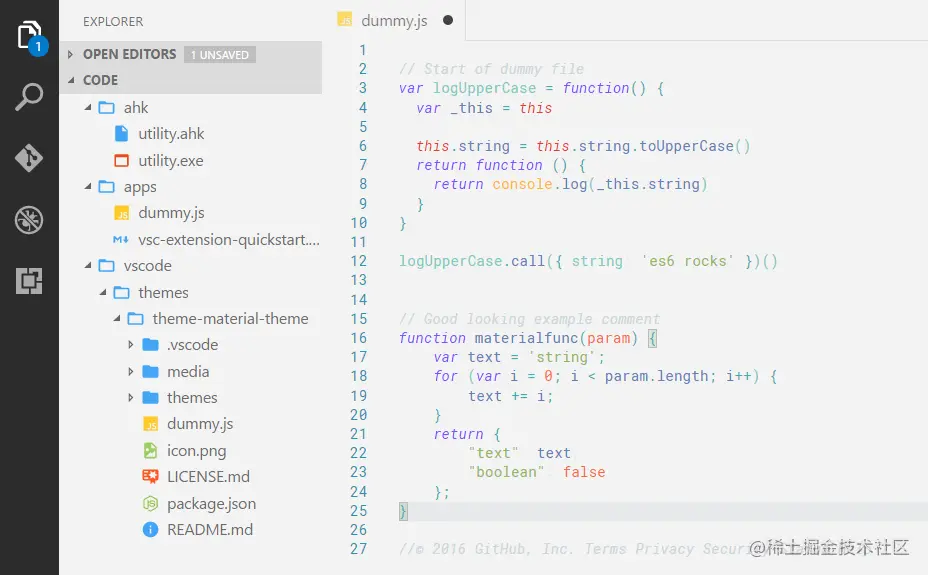Expand the OPEN EDITORS section
Screen dimensions: 928x575
(x=129, y=54)
